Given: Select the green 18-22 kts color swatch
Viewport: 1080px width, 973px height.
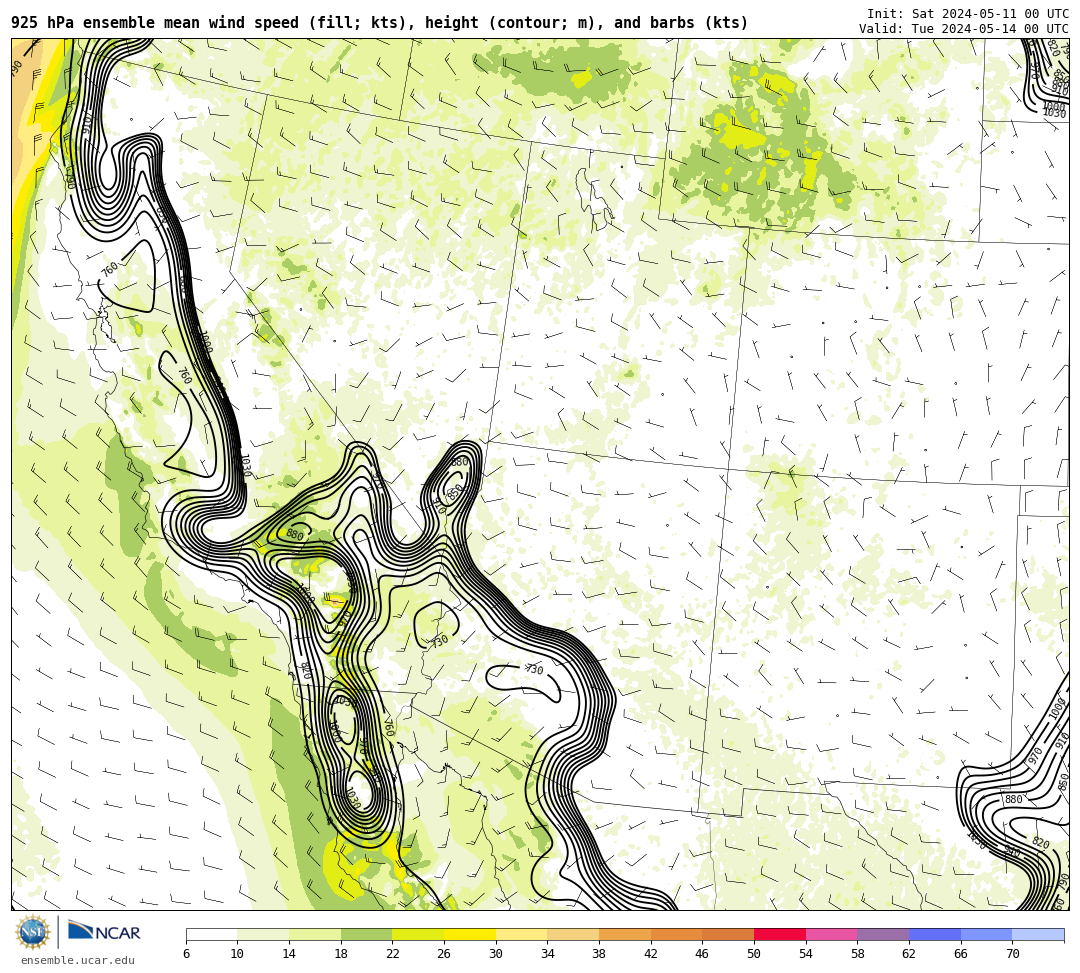Looking at the screenshot, I should (366, 934).
